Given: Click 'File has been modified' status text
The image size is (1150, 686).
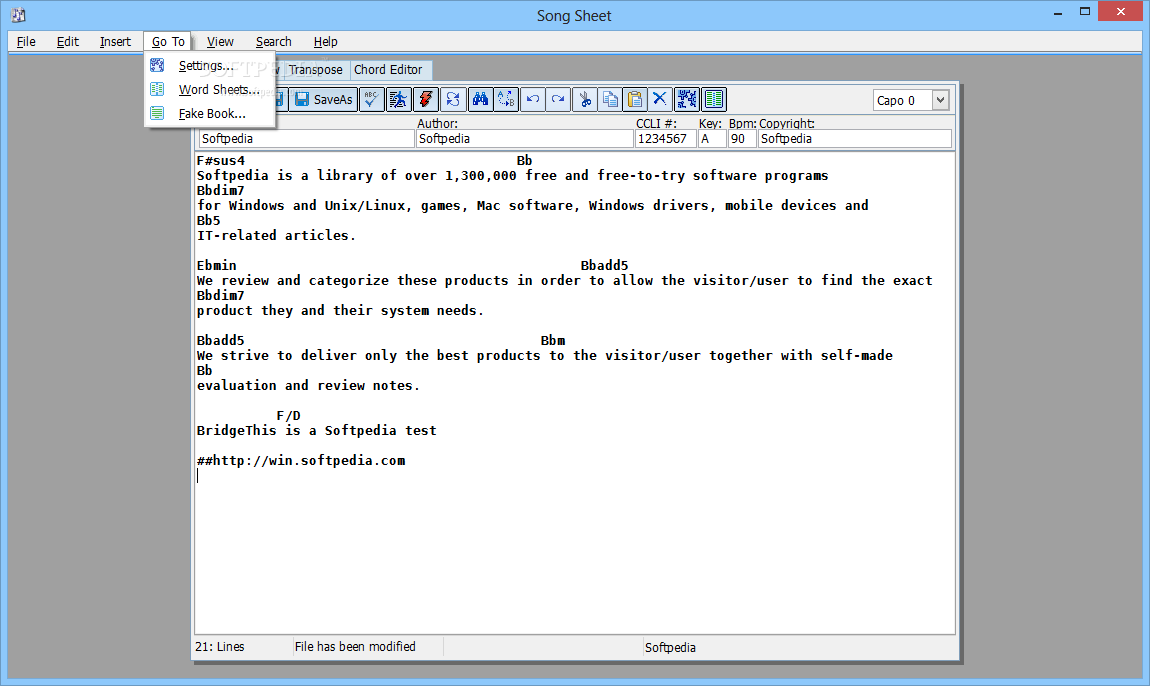Looking at the screenshot, I should click(355, 647).
